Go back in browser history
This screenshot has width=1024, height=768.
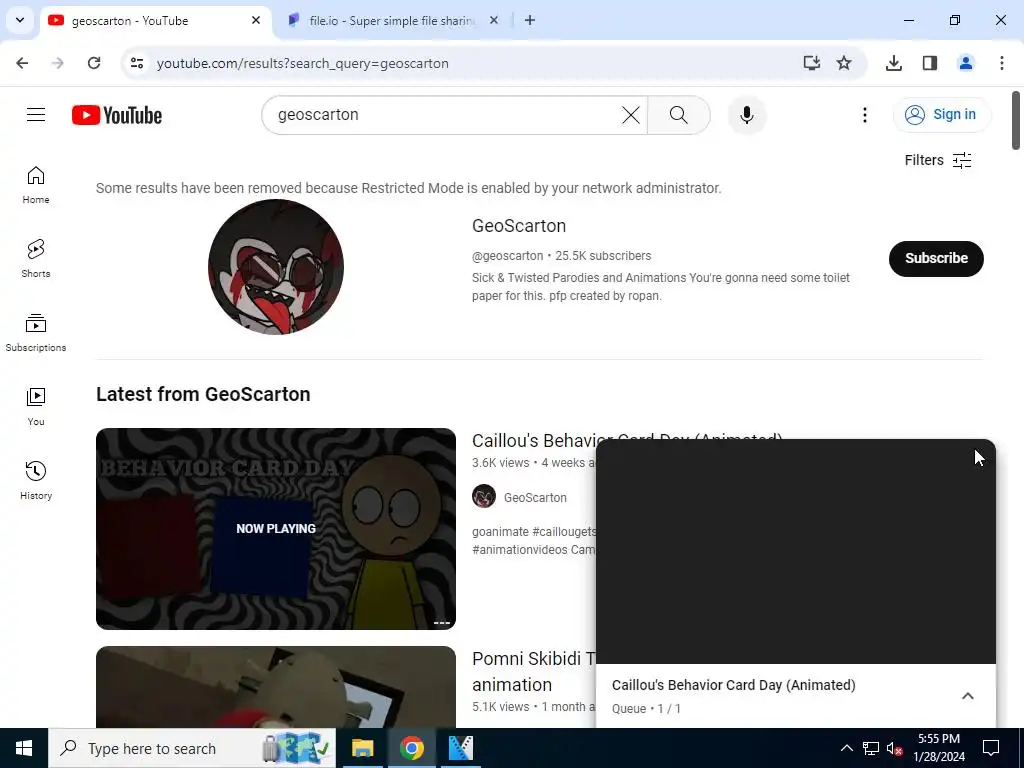tap(22, 63)
